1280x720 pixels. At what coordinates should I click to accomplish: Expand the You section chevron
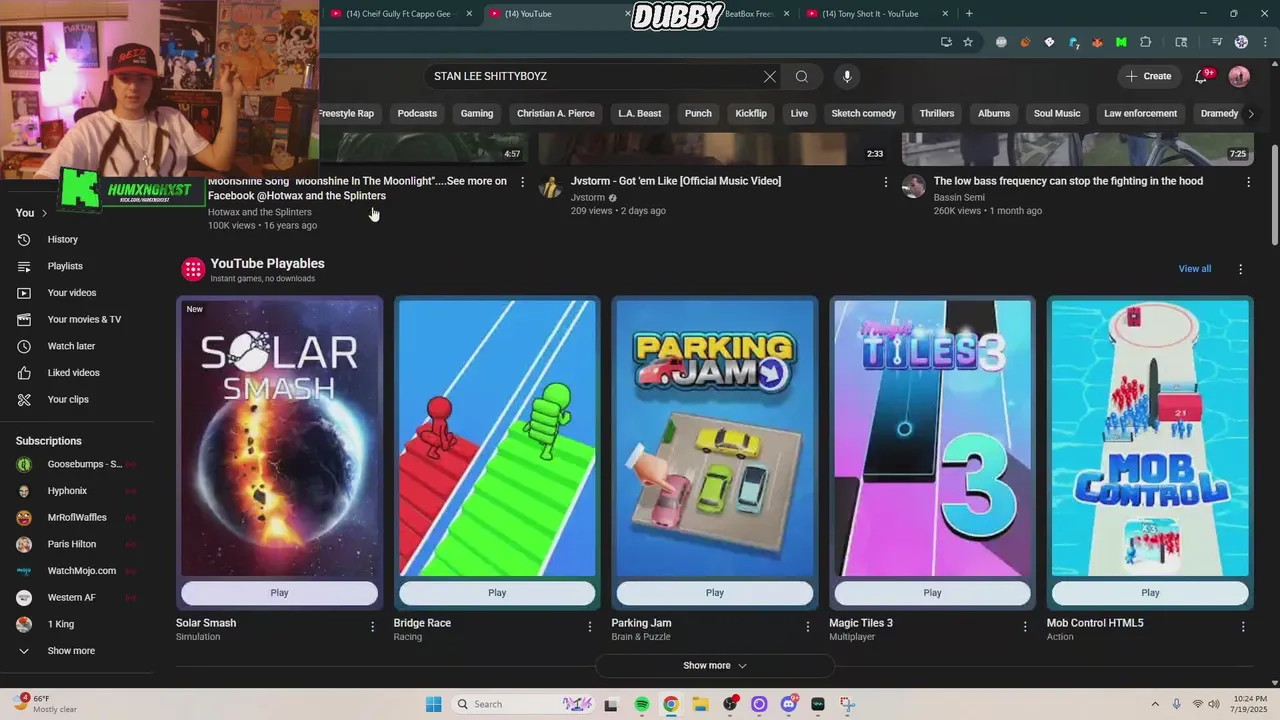click(44, 213)
